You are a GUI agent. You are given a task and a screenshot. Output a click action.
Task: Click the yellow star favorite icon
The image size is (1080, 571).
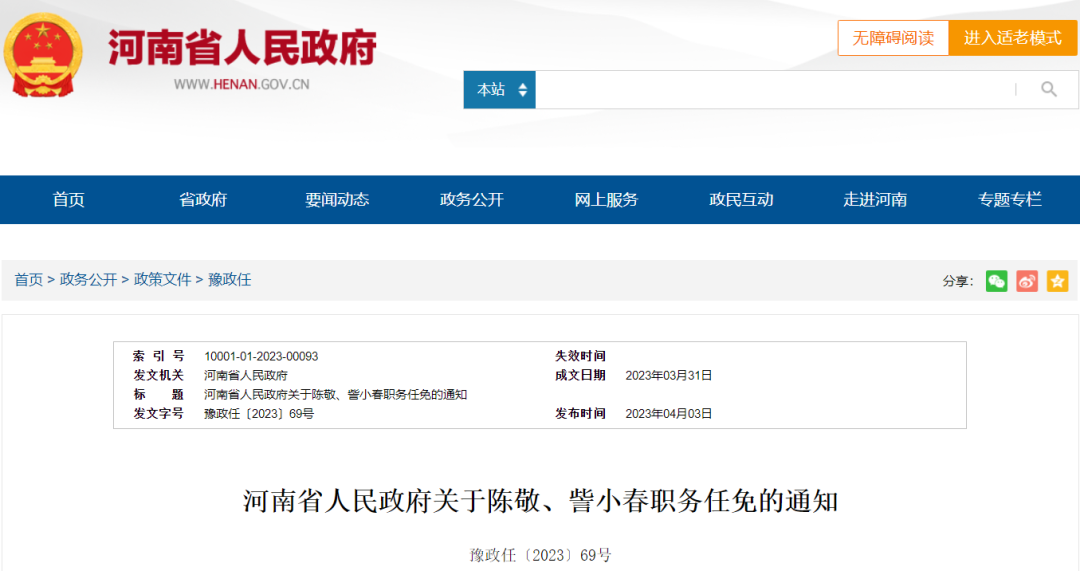coord(1057,281)
